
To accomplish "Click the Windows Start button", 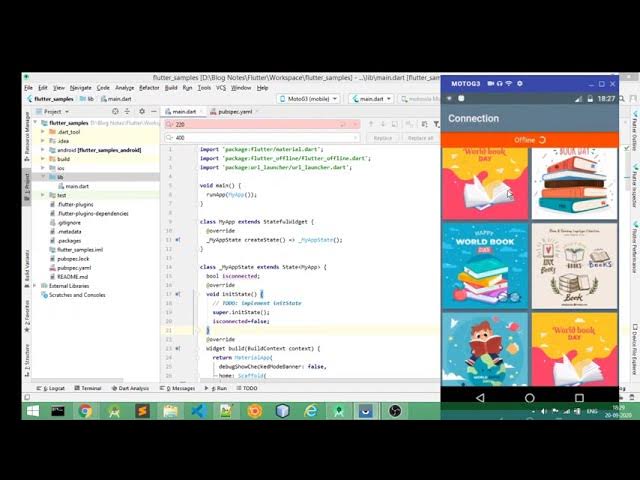I will 32,411.
